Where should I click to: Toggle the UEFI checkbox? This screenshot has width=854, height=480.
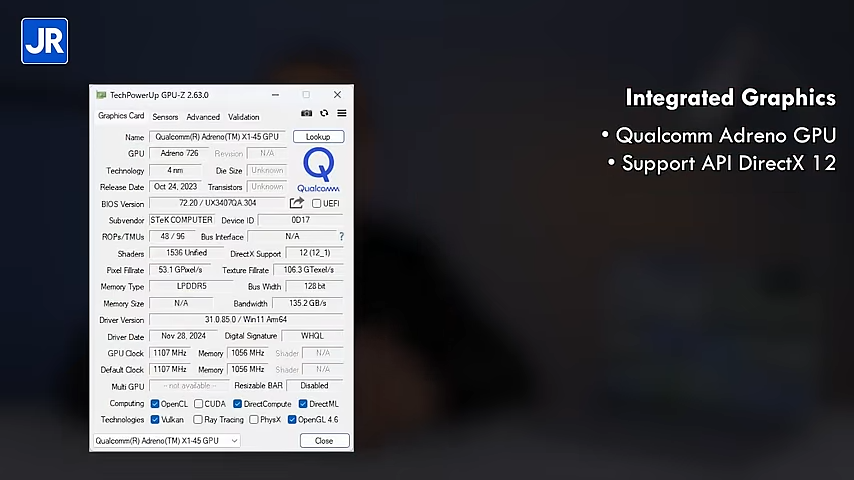coord(316,203)
